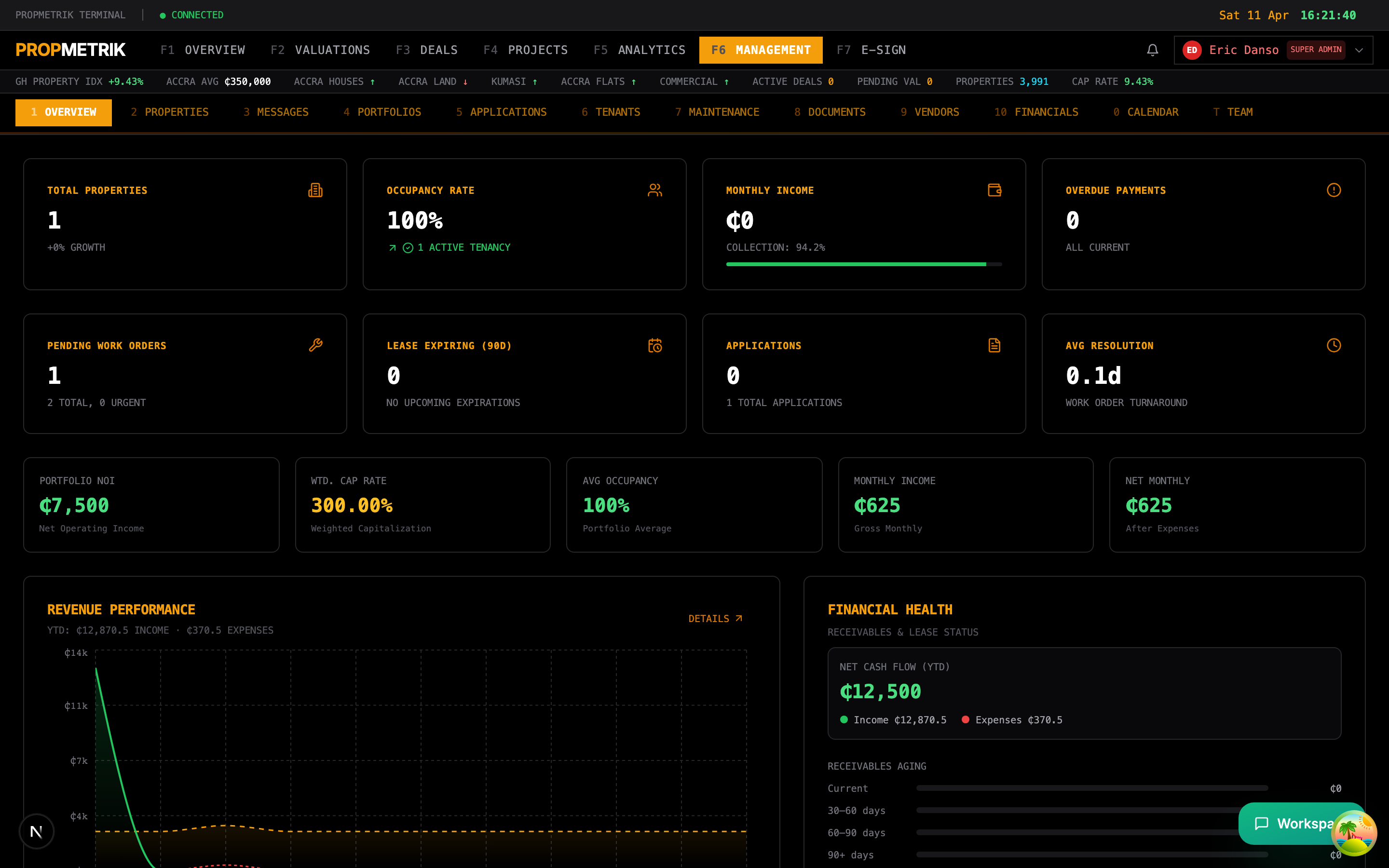
Task: Open the F1 Overview section
Action: tap(203, 50)
